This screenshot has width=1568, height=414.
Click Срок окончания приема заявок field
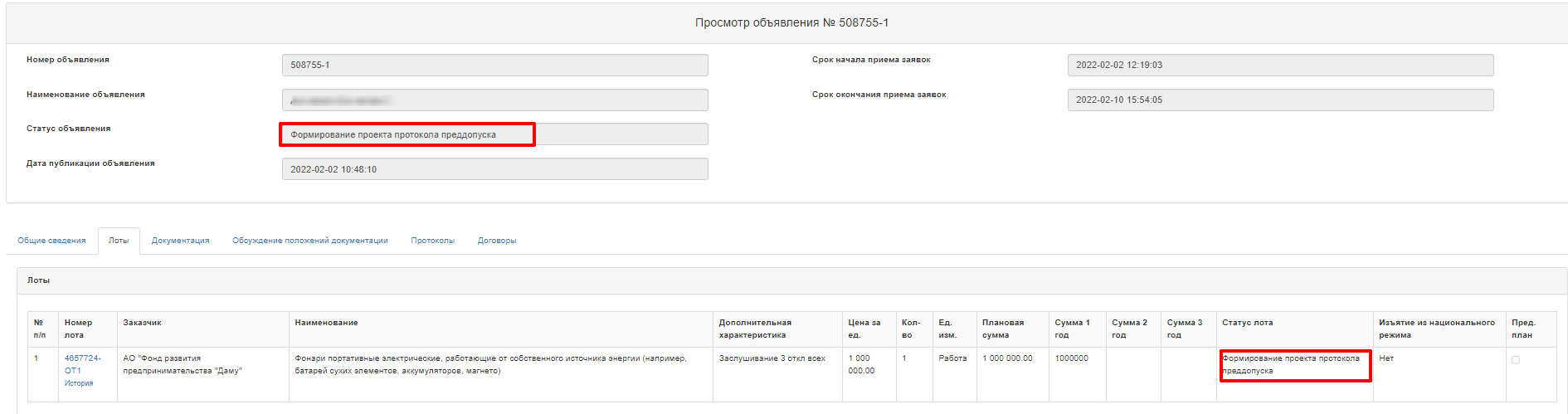coord(1280,100)
